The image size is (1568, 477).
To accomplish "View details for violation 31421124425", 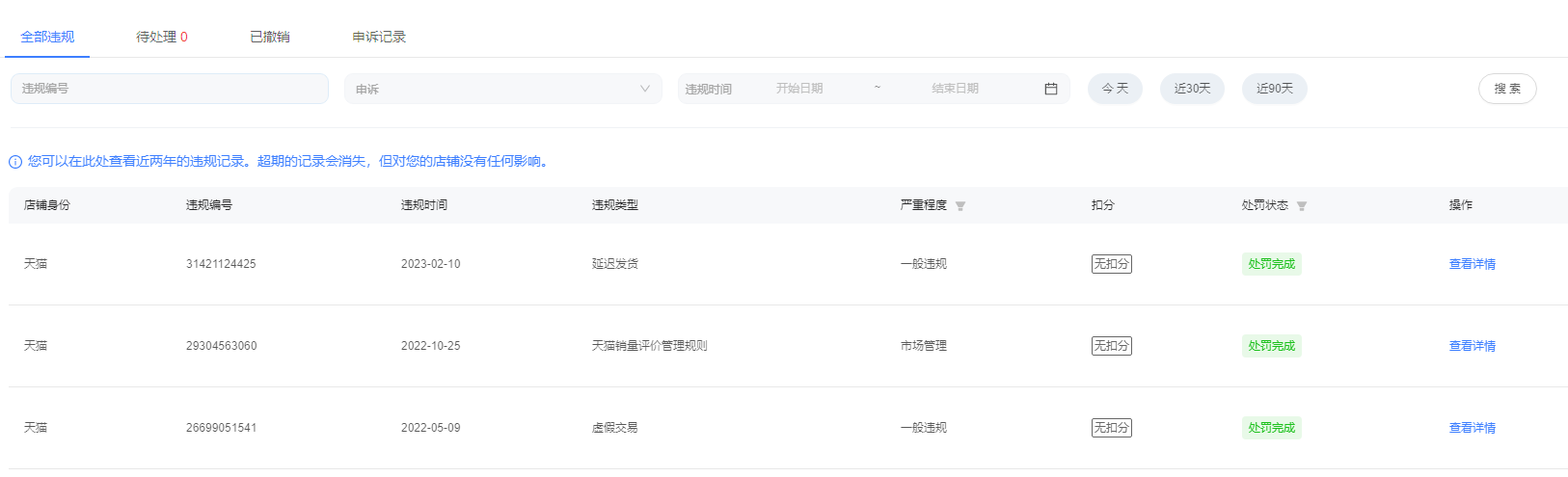I will pos(1472,264).
